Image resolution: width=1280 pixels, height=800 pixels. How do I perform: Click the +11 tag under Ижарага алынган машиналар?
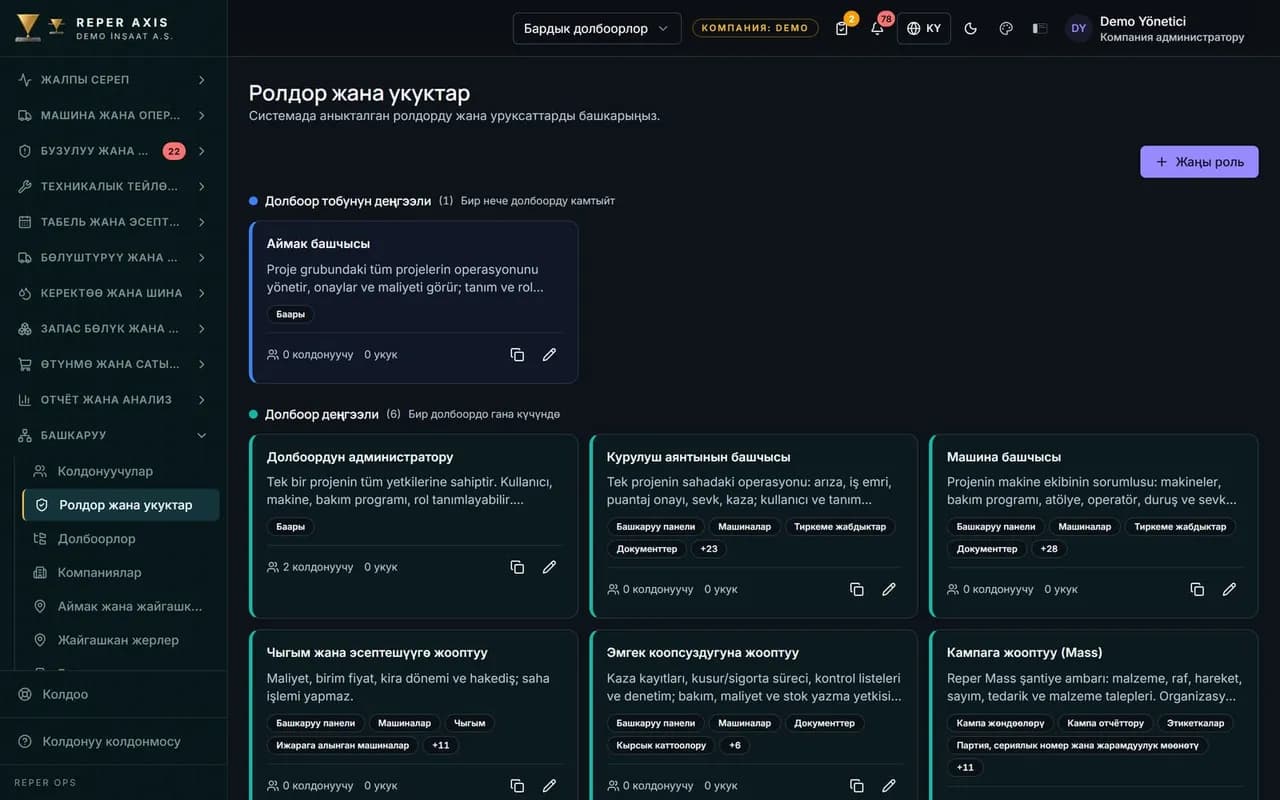point(441,745)
